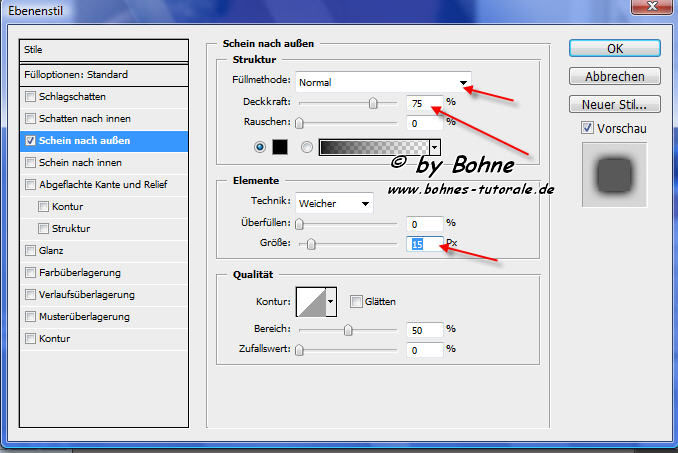The width and height of the screenshot is (678, 453).
Task: Expand the Kontur curve picker arrow
Action: click(x=330, y=300)
